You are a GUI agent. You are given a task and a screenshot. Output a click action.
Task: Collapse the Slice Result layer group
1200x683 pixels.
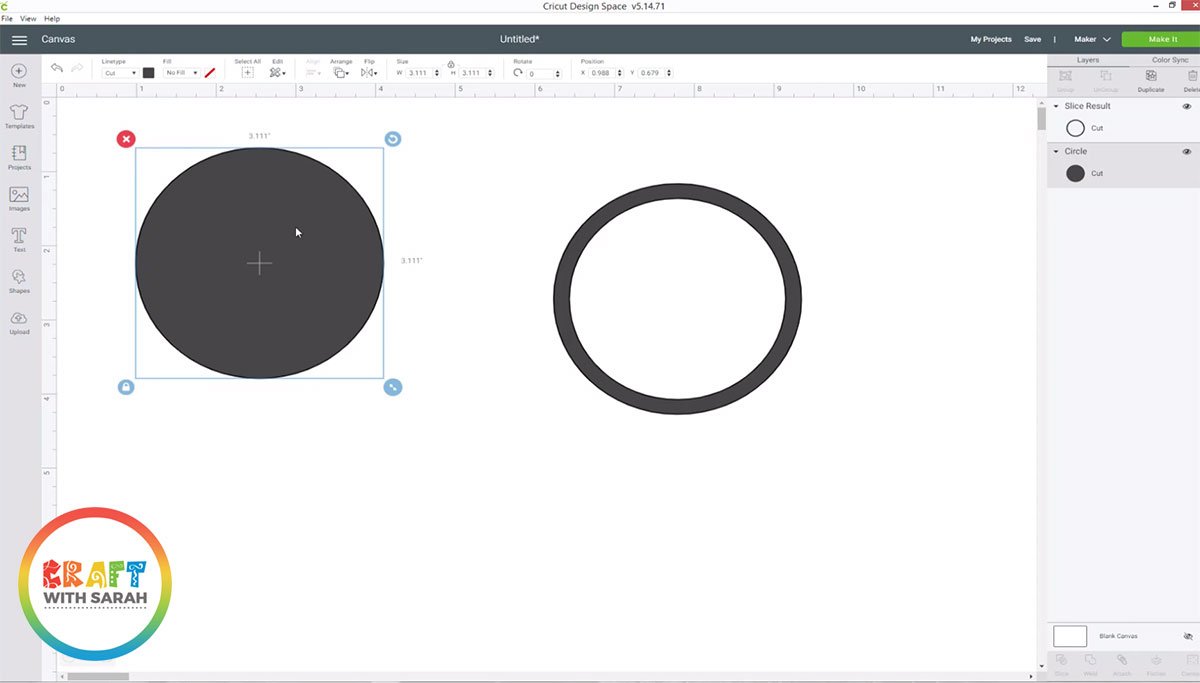1056,106
